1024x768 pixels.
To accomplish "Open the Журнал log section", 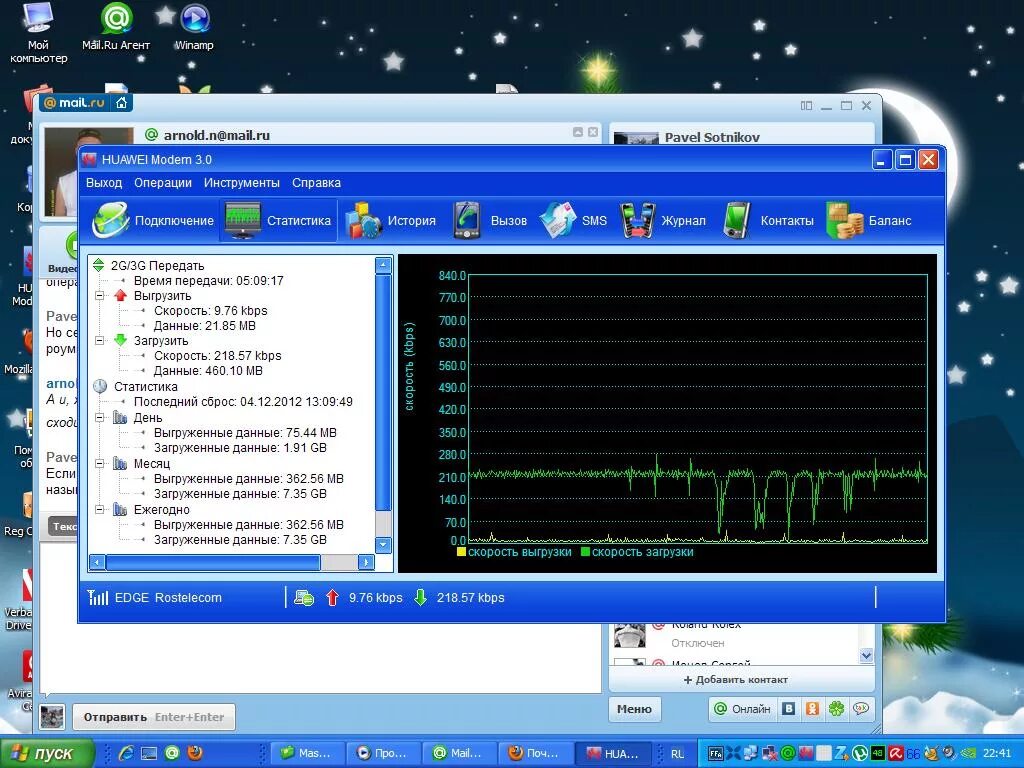I will [x=663, y=221].
